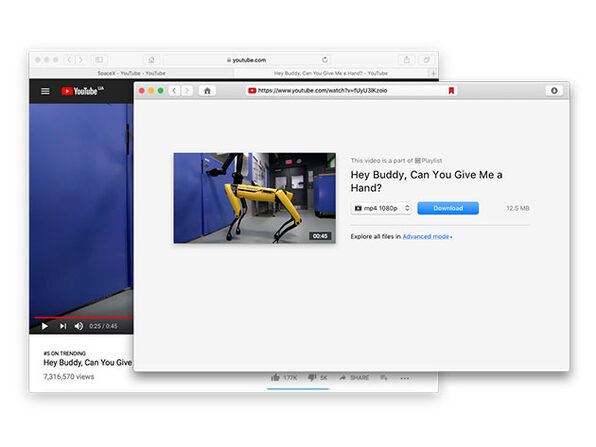Click the red bookmark icon in address bar
The image size is (596, 447).
click(451, 90)
